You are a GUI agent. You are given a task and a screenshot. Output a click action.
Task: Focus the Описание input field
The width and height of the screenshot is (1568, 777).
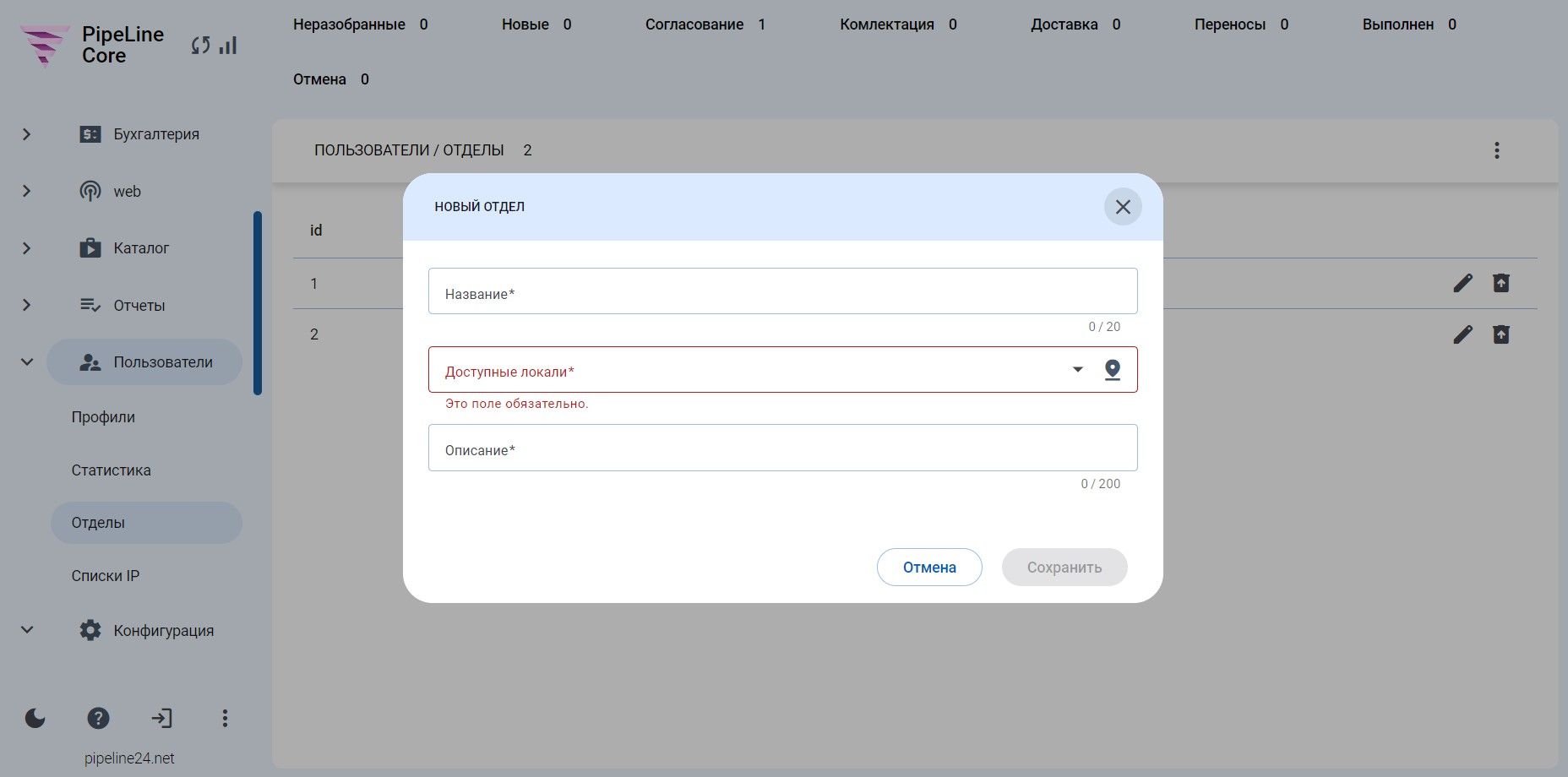coord(783,448)
